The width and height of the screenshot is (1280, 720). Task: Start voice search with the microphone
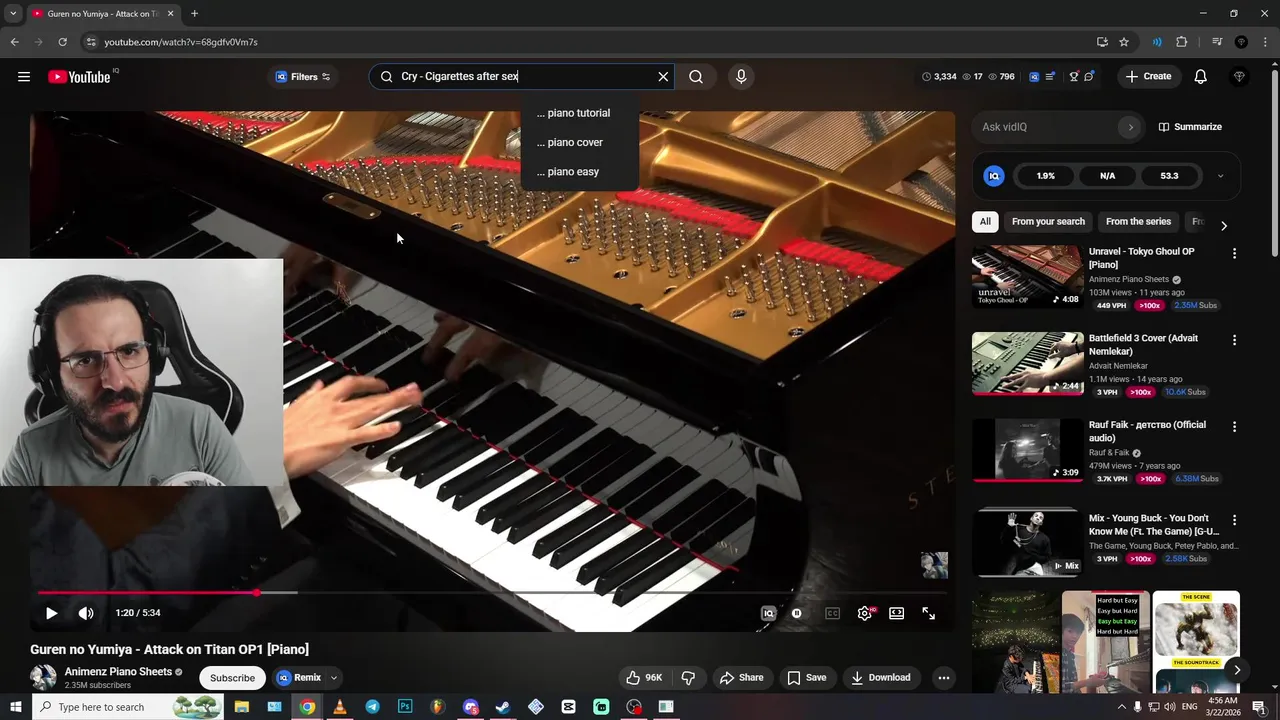click(x=741, y=77)
